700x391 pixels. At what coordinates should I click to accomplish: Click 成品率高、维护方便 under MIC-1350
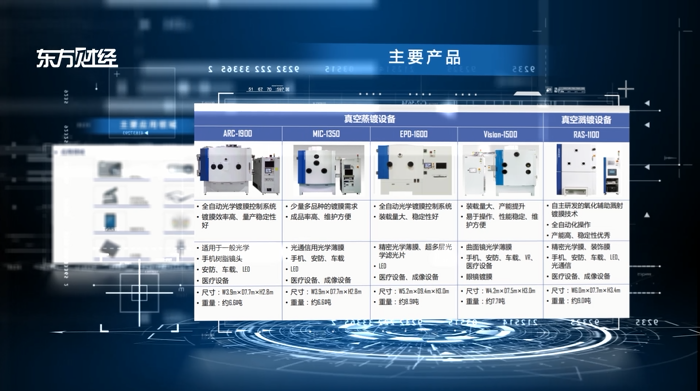click(x=321, y=217)
